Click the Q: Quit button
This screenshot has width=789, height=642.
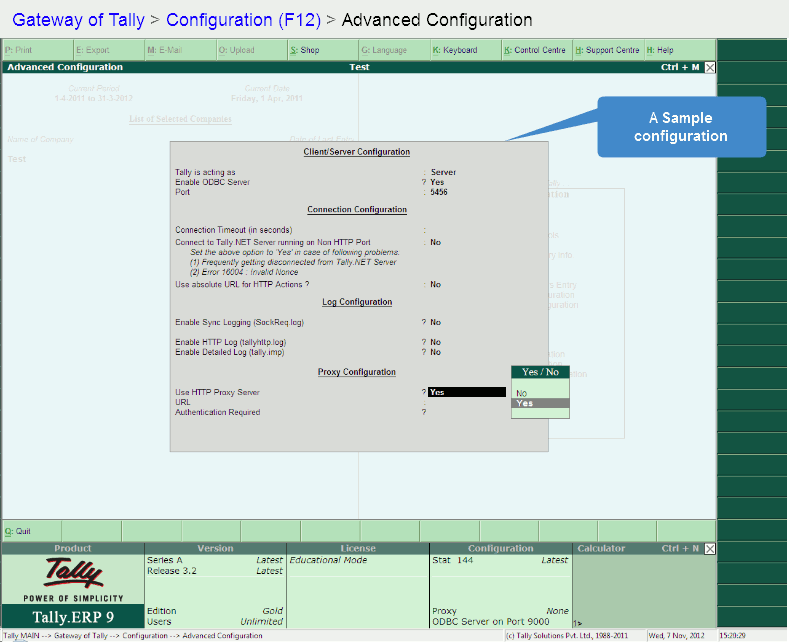click(32, 531)
